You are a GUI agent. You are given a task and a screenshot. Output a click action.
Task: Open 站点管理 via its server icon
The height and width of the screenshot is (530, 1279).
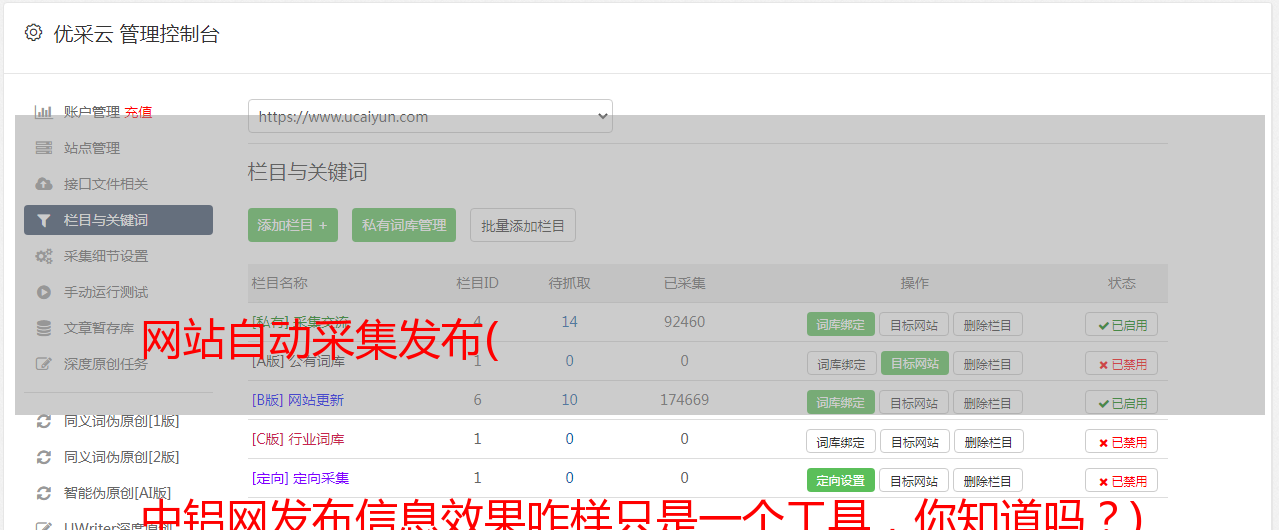tap(44, 148)
